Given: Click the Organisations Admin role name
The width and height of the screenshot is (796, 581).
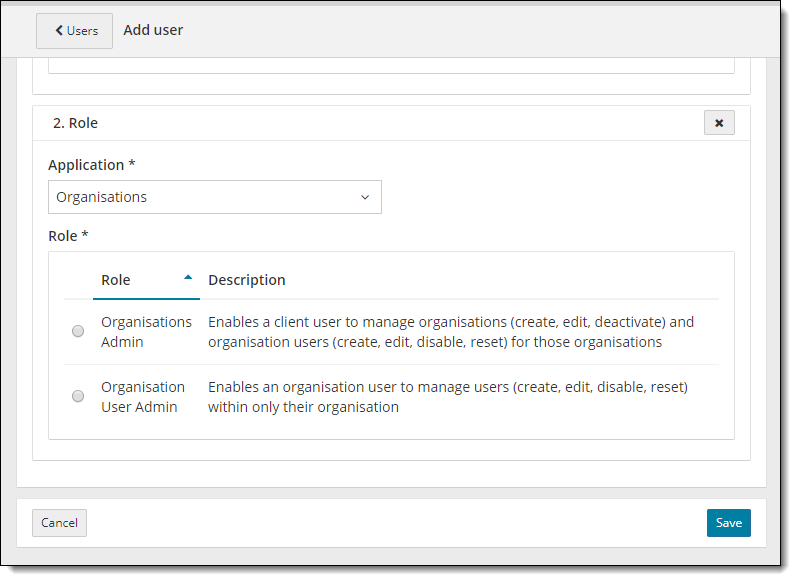Looking at the screenshot, I should 146,332.
